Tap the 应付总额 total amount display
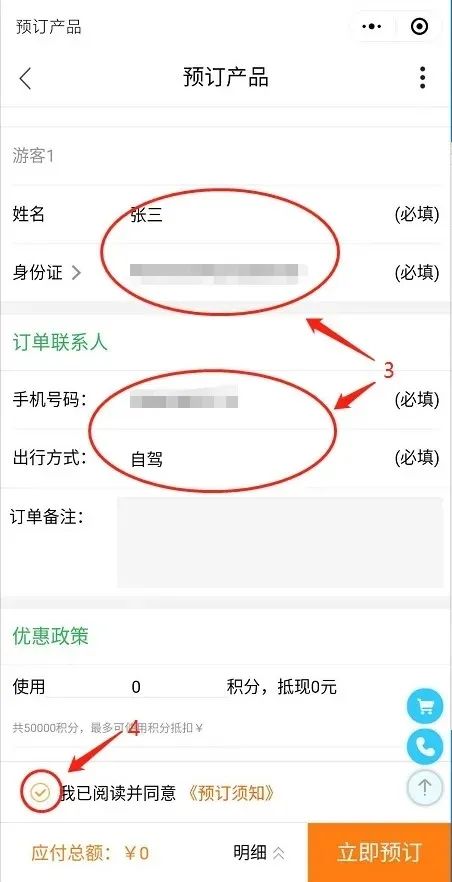 click(91, 853)
